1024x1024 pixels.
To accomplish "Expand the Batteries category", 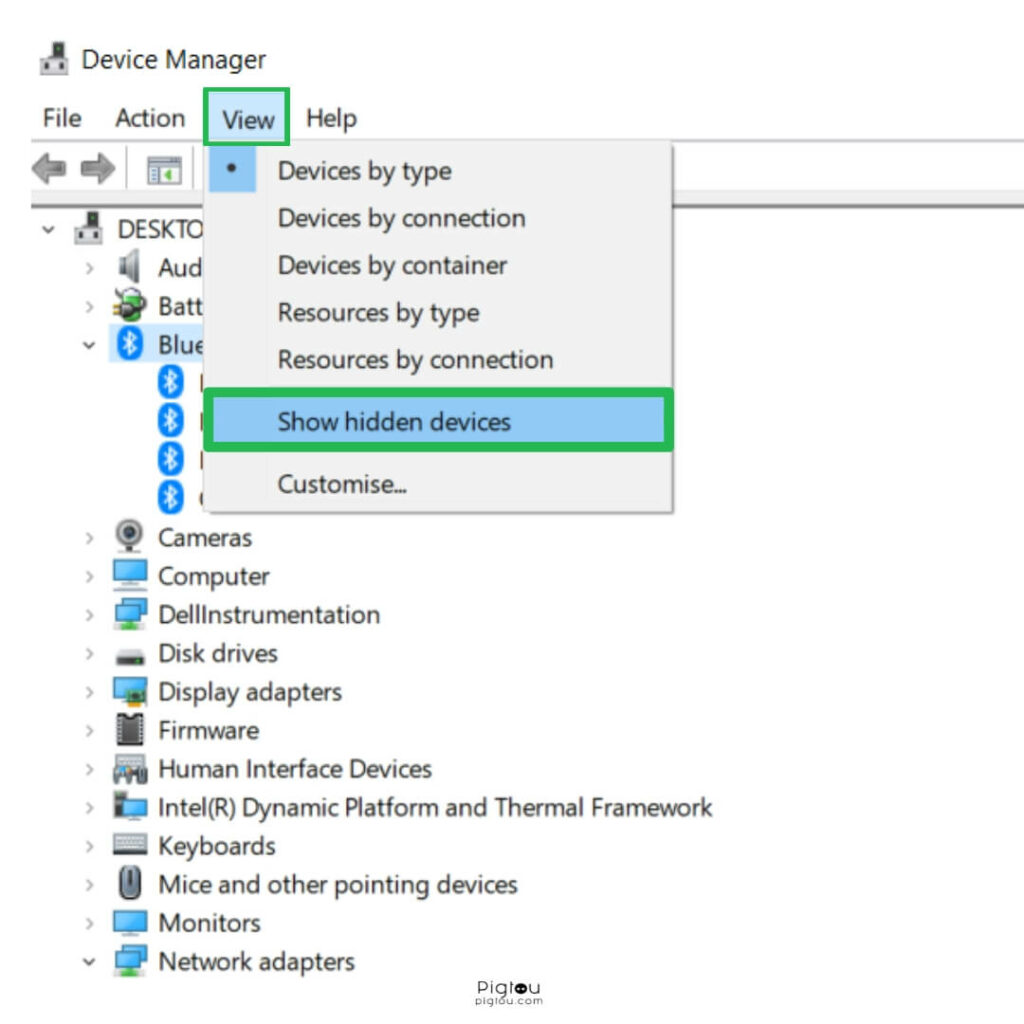I will click(x=89, y=306).
